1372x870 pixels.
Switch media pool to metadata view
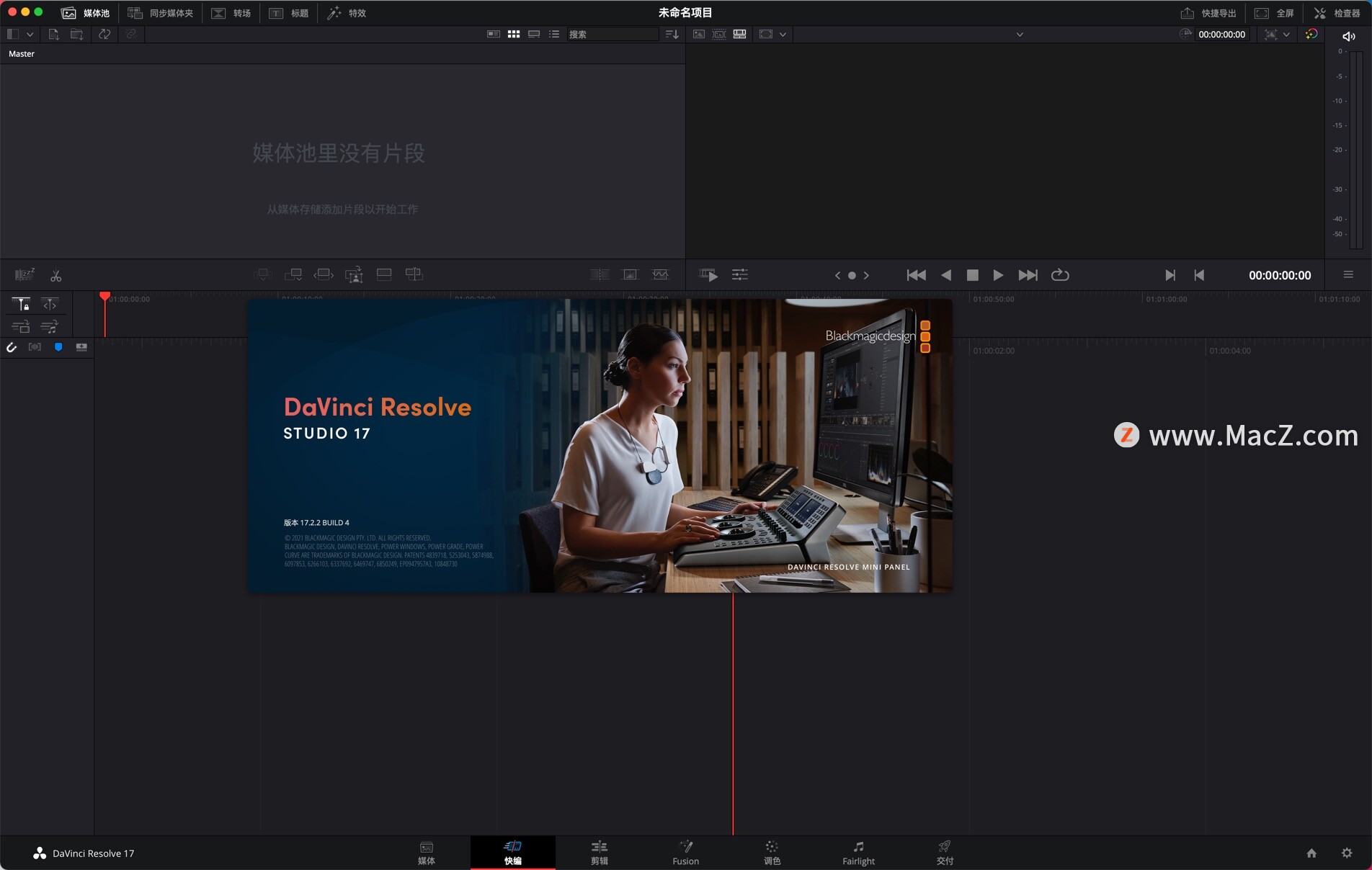pyautogui.click(x=494, y=34)
